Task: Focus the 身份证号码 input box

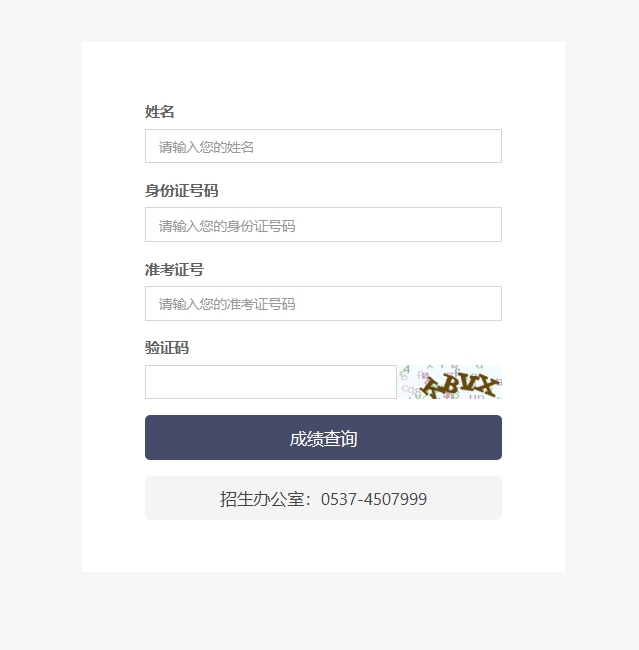Action: (323, 225)
